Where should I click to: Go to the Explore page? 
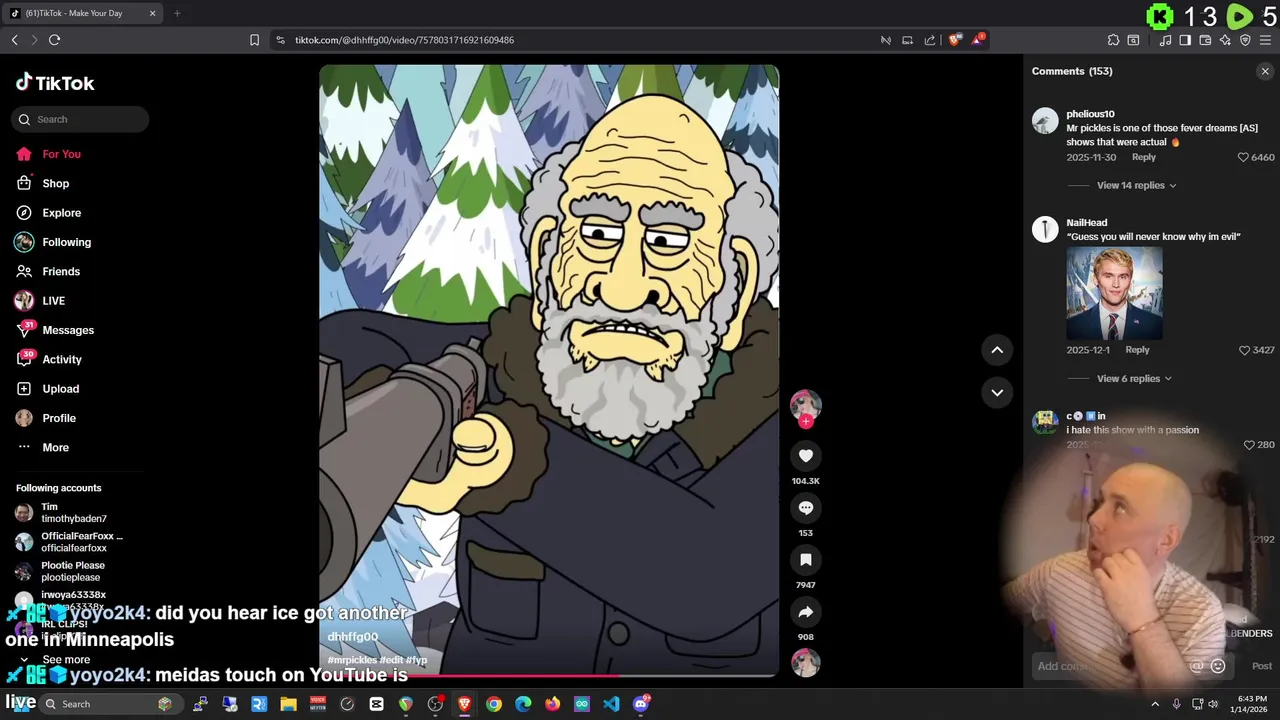pos(61,213)
